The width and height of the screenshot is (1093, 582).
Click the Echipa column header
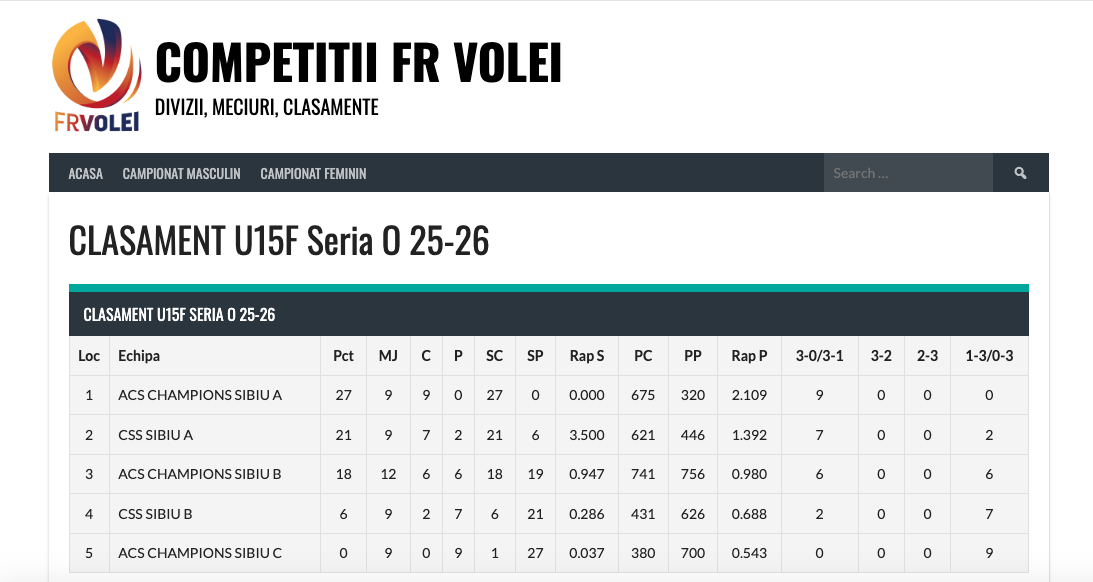pyautogui.click(x=139, y=356)
